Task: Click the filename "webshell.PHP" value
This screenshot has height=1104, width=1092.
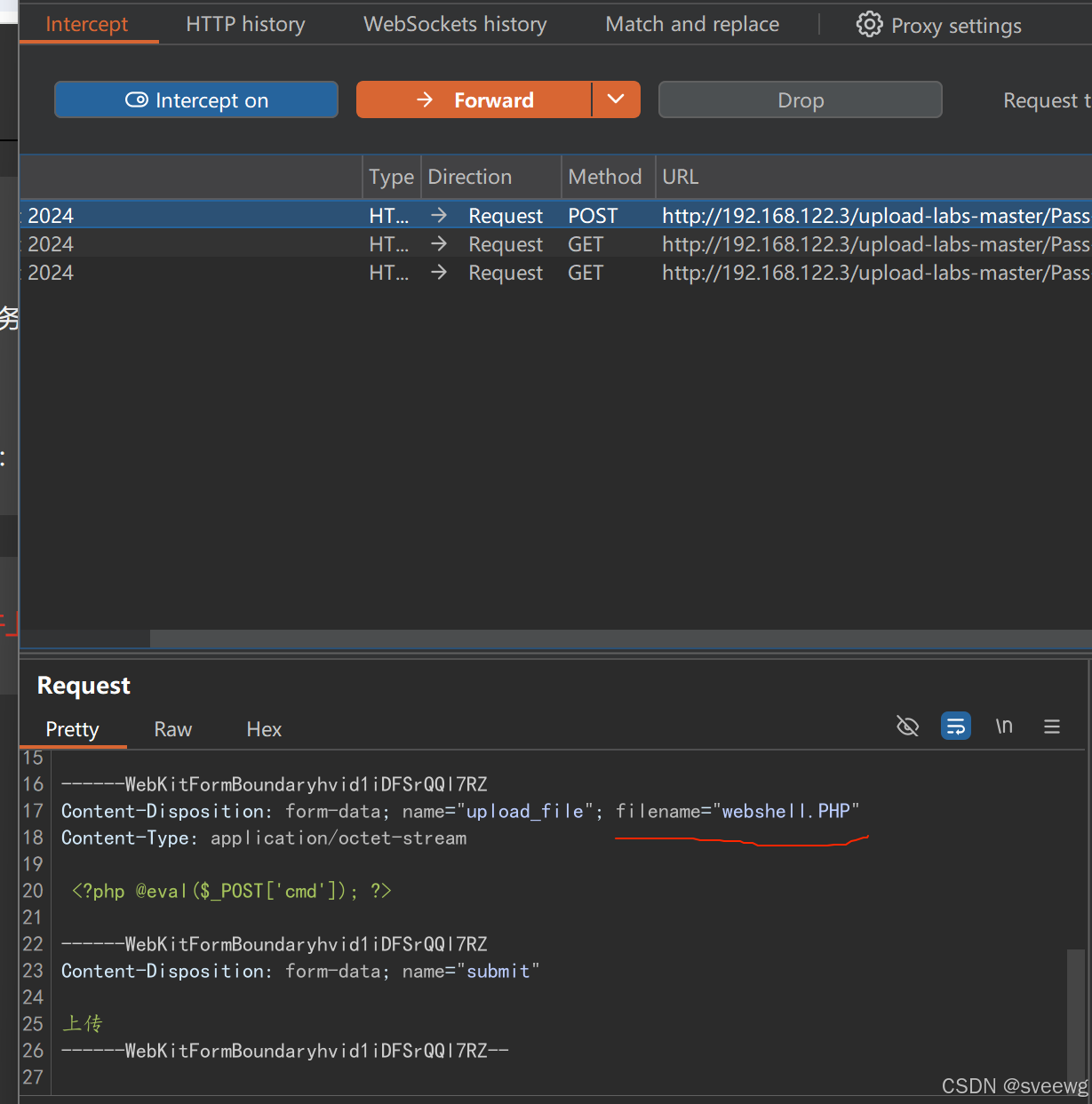Action: pyautogui.click(x=785, y=811)
